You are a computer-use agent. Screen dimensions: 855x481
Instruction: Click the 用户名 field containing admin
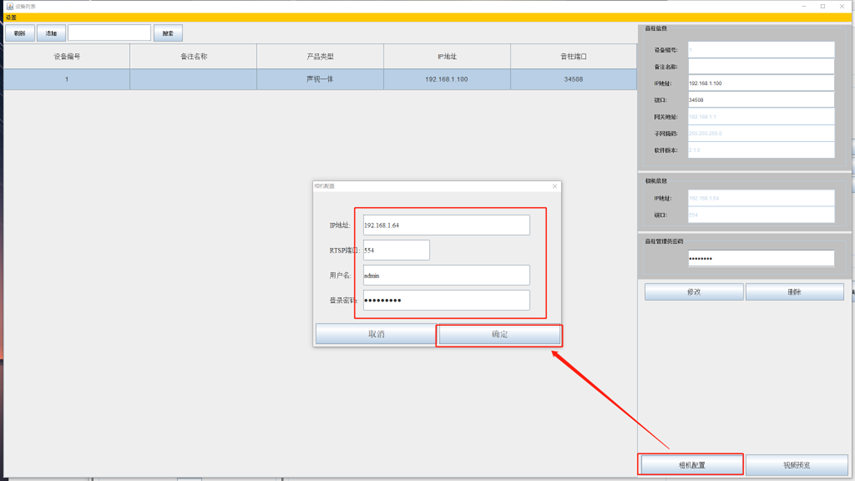[x=446, y=275]
